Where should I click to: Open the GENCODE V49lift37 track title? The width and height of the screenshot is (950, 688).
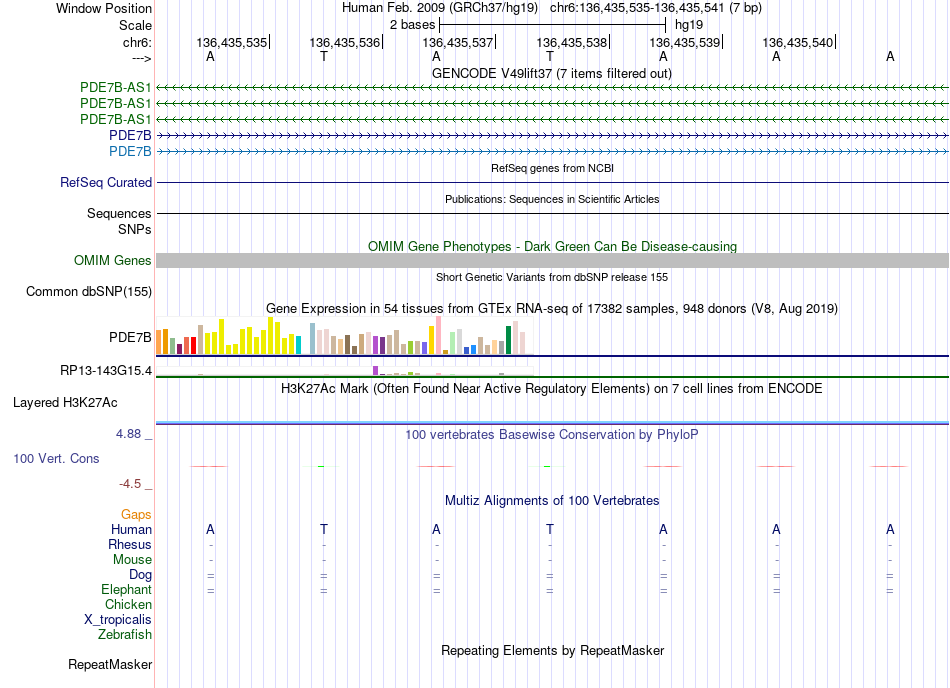click(x=551, y=73)
